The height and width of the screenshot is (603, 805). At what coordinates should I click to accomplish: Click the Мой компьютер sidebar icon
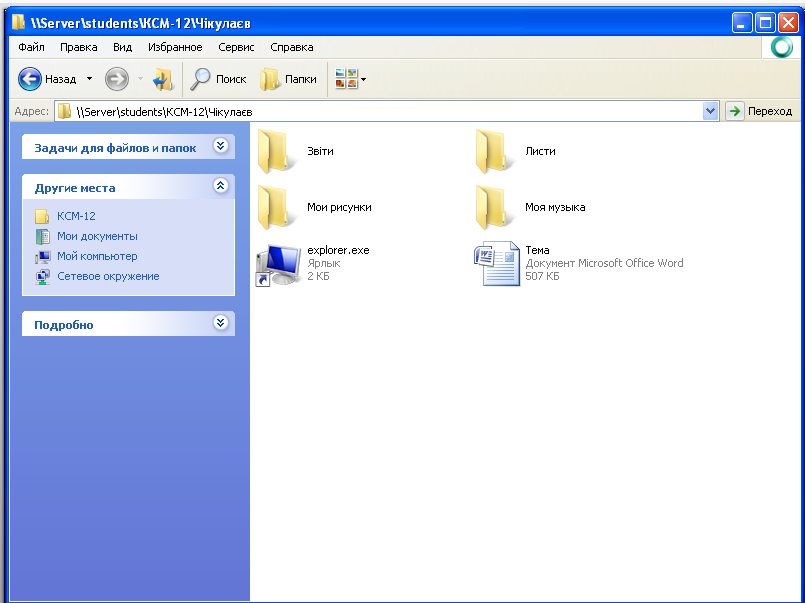point(42,256)
